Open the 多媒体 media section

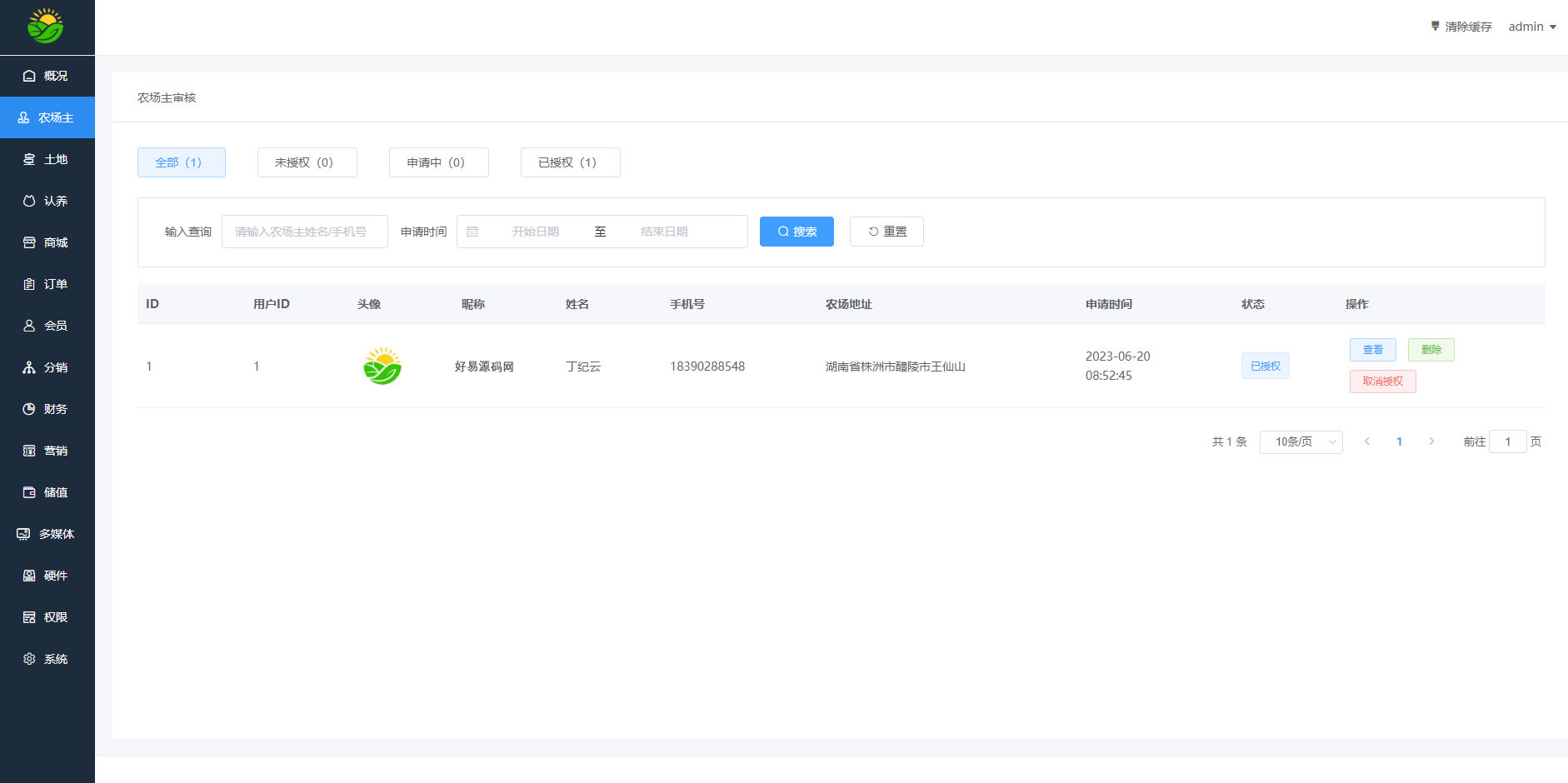pos(47,534)
